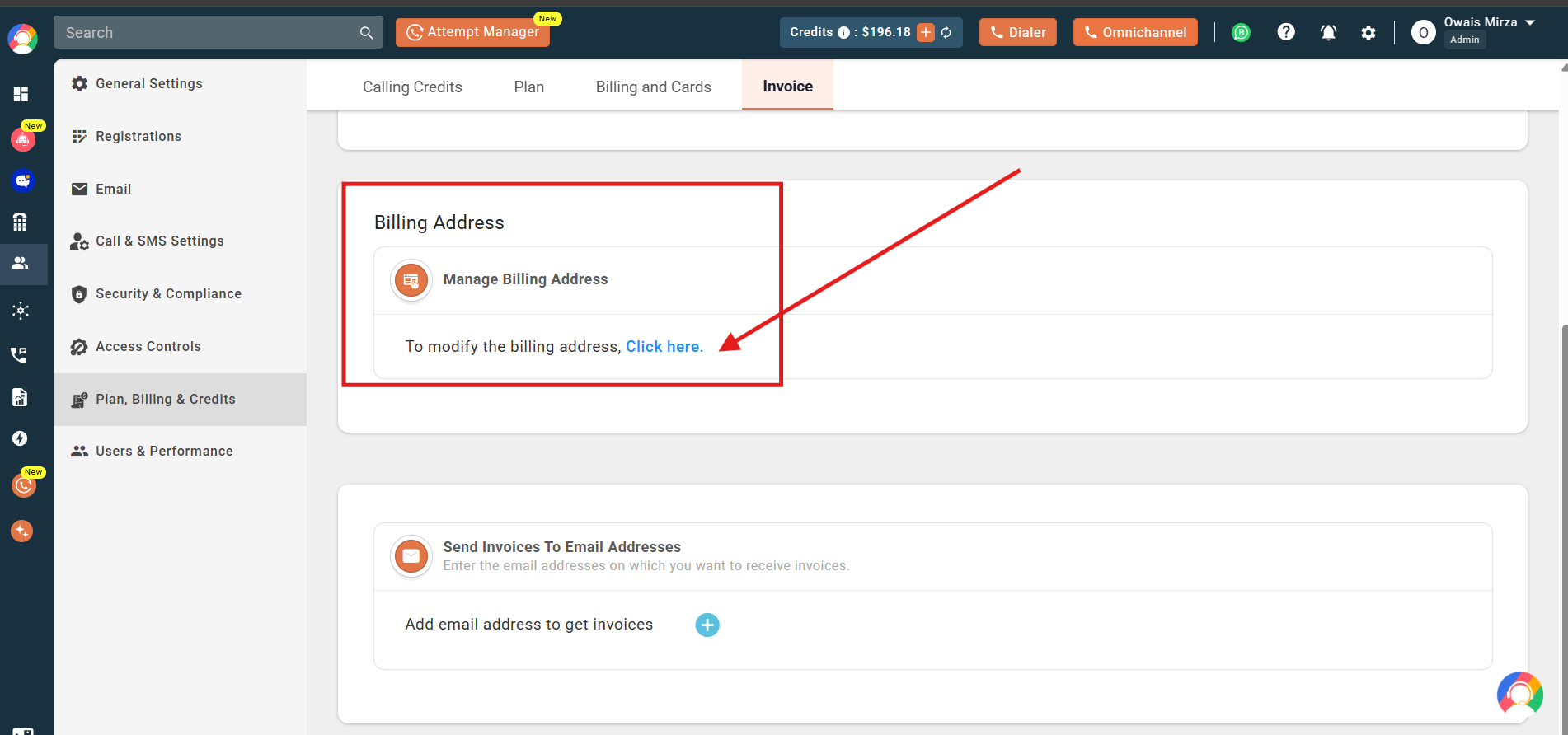Screen dimensions: 1568x735
Task: Switch to the Calling Credits tab
Action: pyautogui.click(x=412, y=87)
